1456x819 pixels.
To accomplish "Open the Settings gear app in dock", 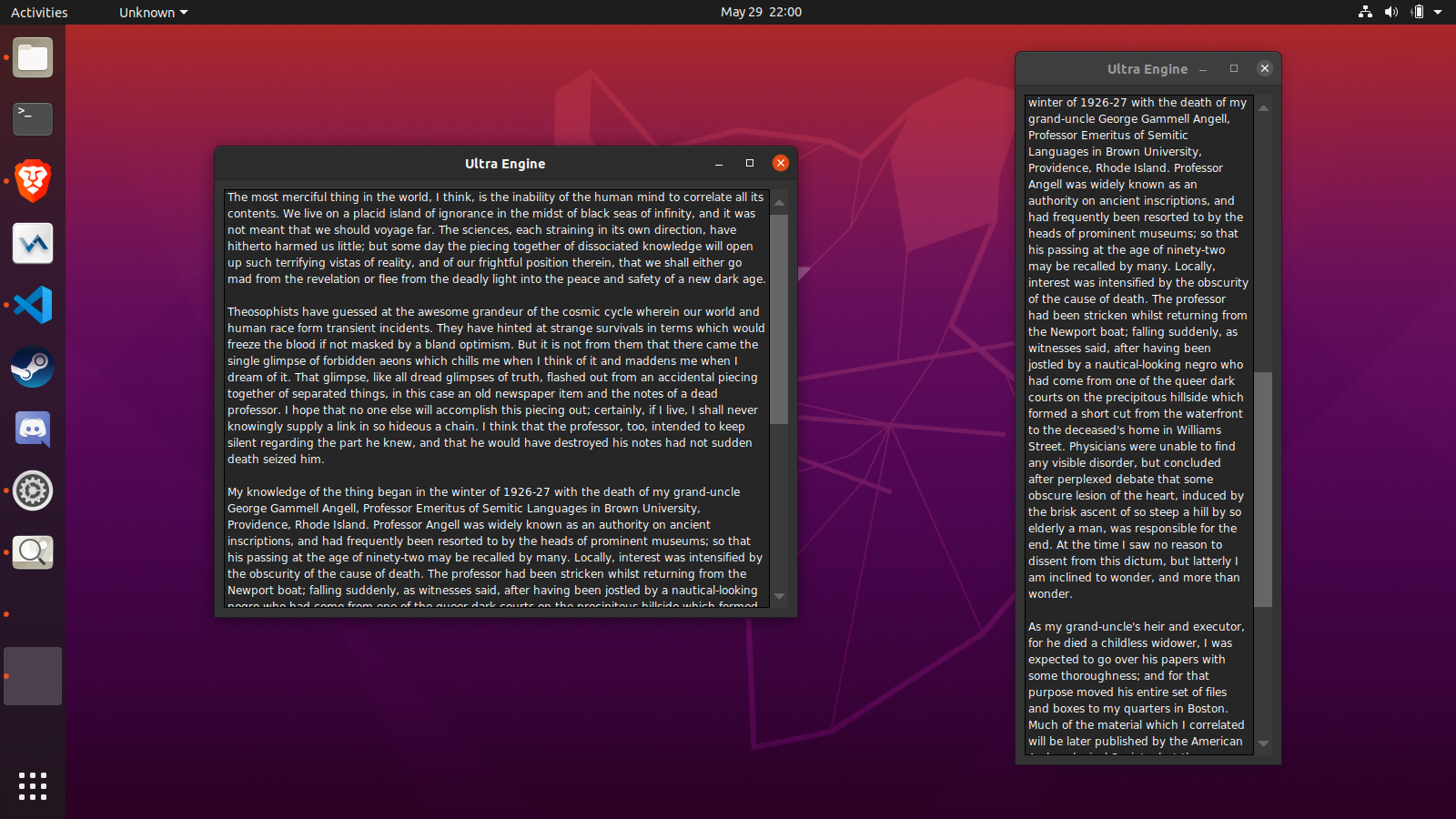I will click(33, 490).
